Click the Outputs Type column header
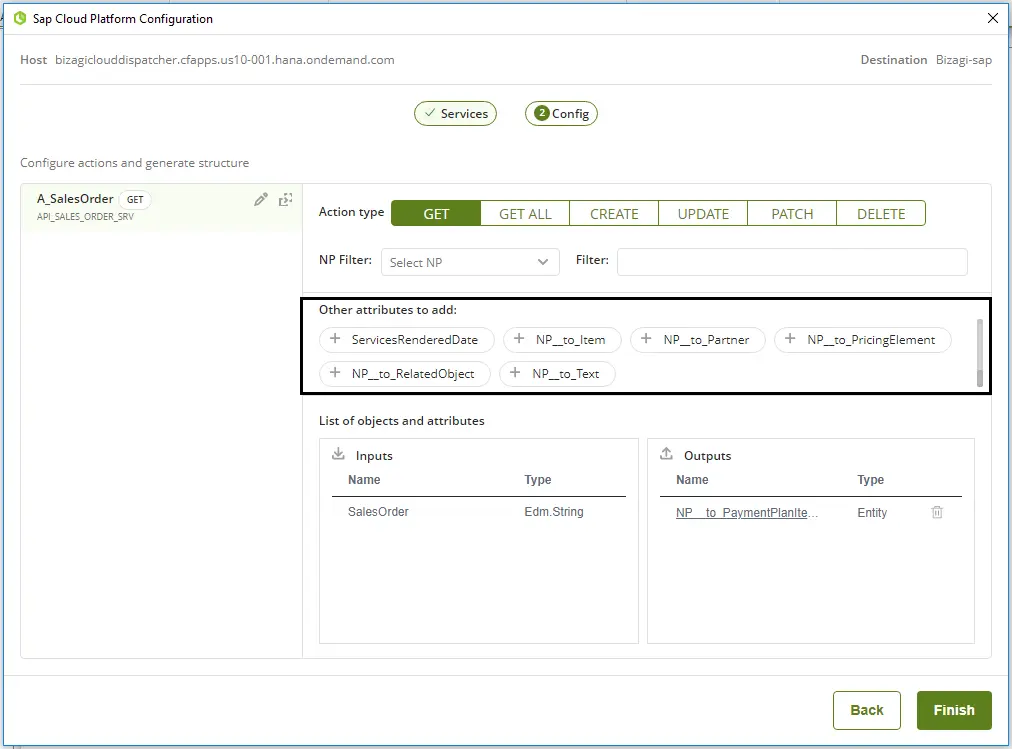1012x749 pixels. click(x=871, y=480)
